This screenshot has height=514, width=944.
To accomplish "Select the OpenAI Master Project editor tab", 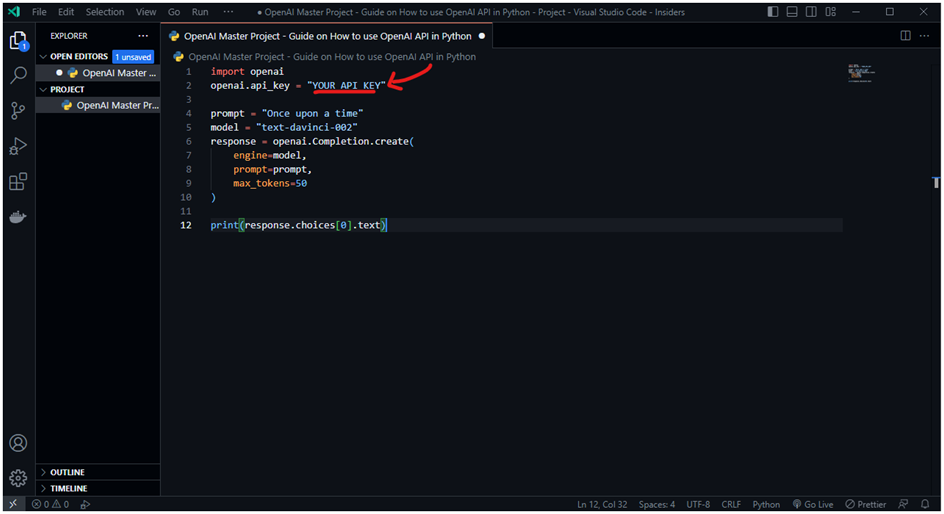I will [327, 36].
